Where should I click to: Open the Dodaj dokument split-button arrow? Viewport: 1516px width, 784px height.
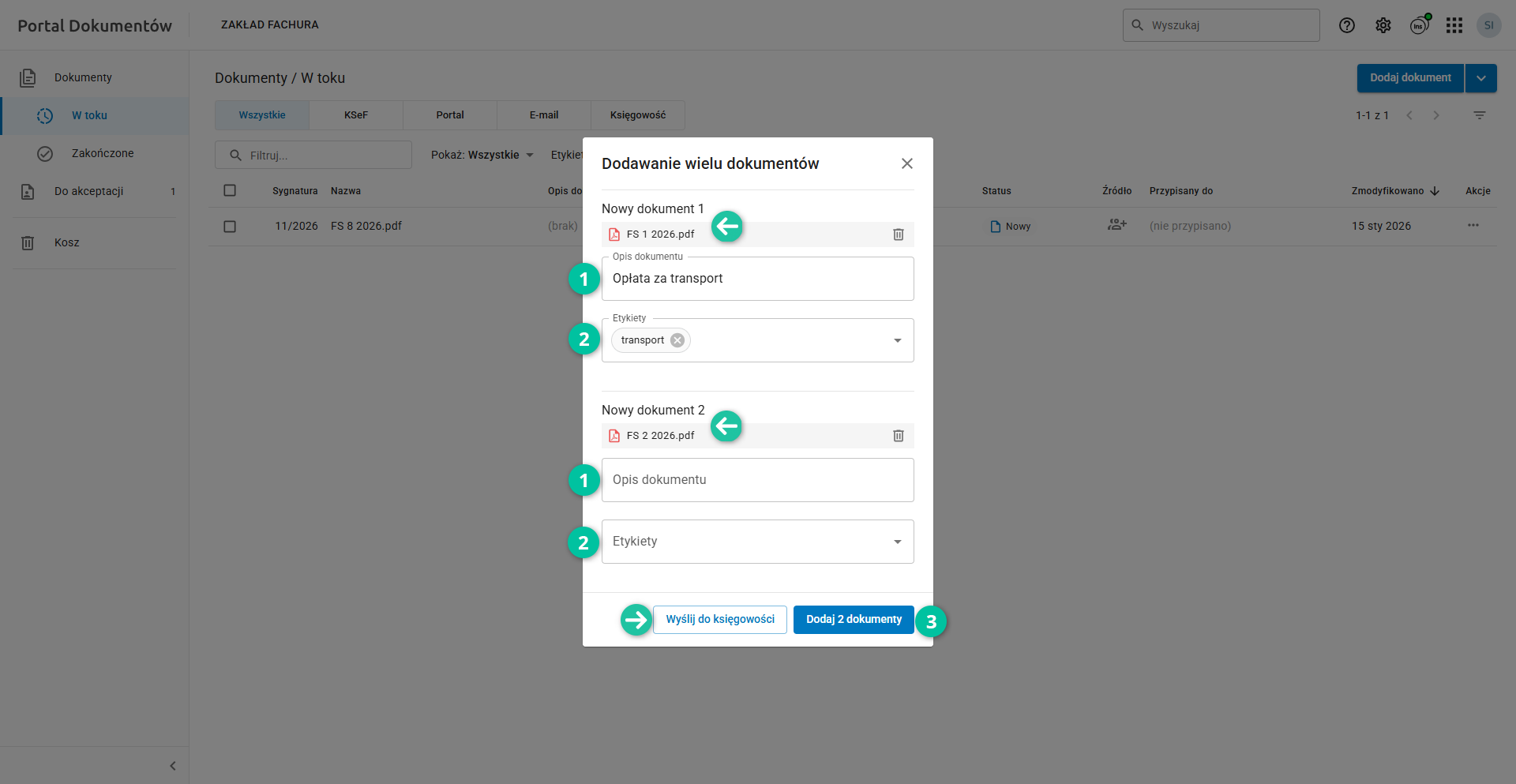pyautogui.click(x=1481, y=78)
